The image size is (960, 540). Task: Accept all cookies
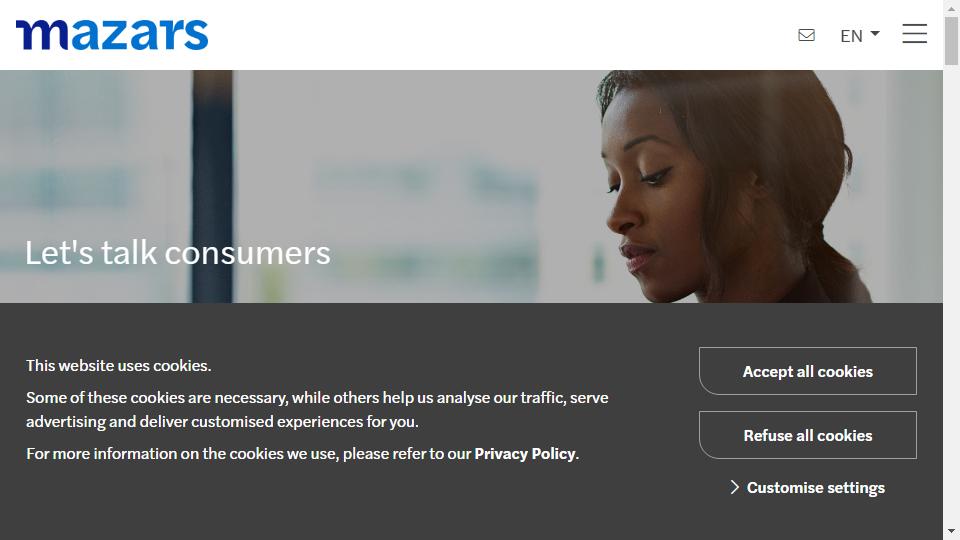[808, 371]
